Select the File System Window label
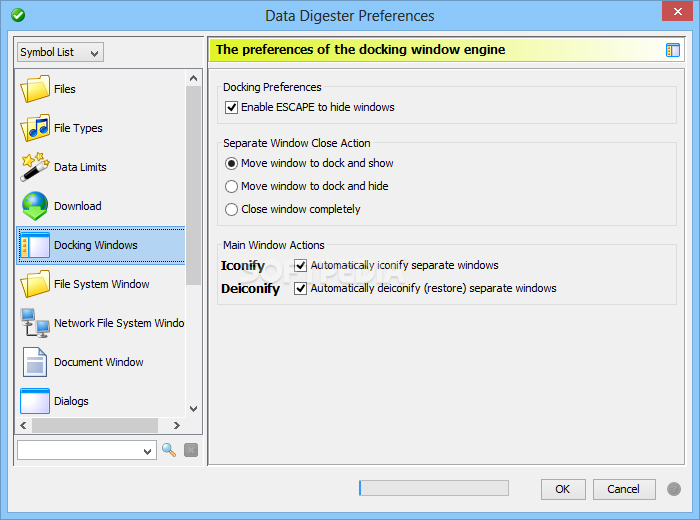Screen dimensions: 700x520 (x=102, y=284)
